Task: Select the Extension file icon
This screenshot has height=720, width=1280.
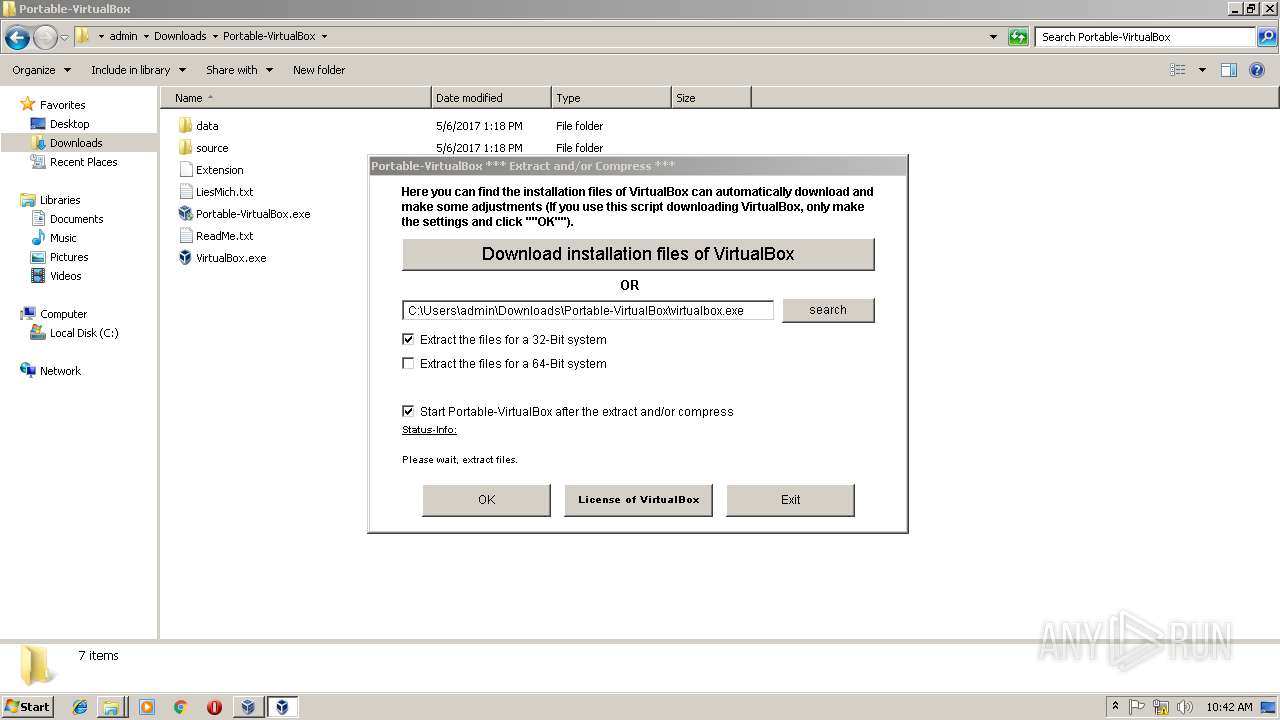Action: tap(185, 170)
